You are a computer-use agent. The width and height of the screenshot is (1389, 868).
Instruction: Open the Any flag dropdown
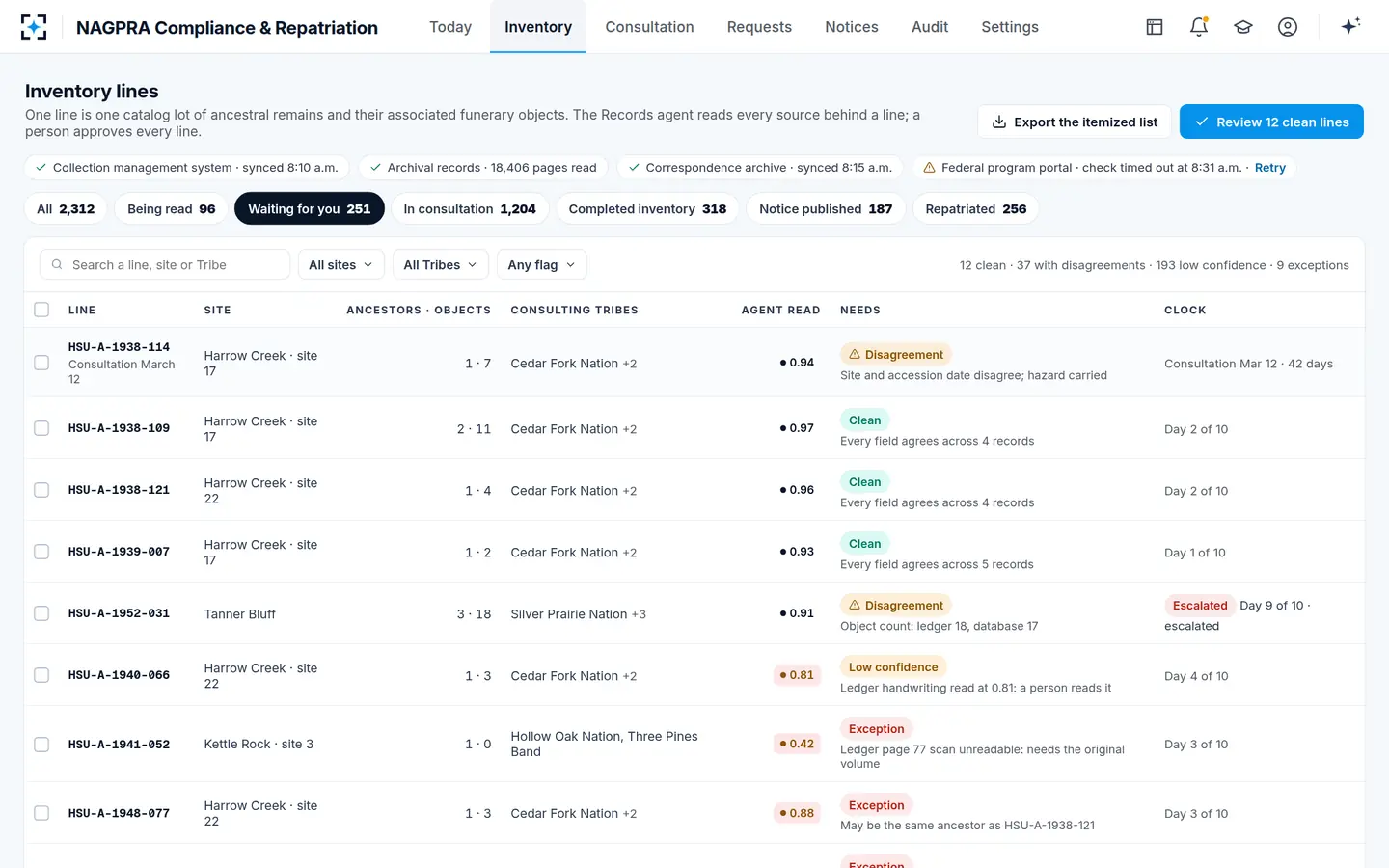(541, 264)
